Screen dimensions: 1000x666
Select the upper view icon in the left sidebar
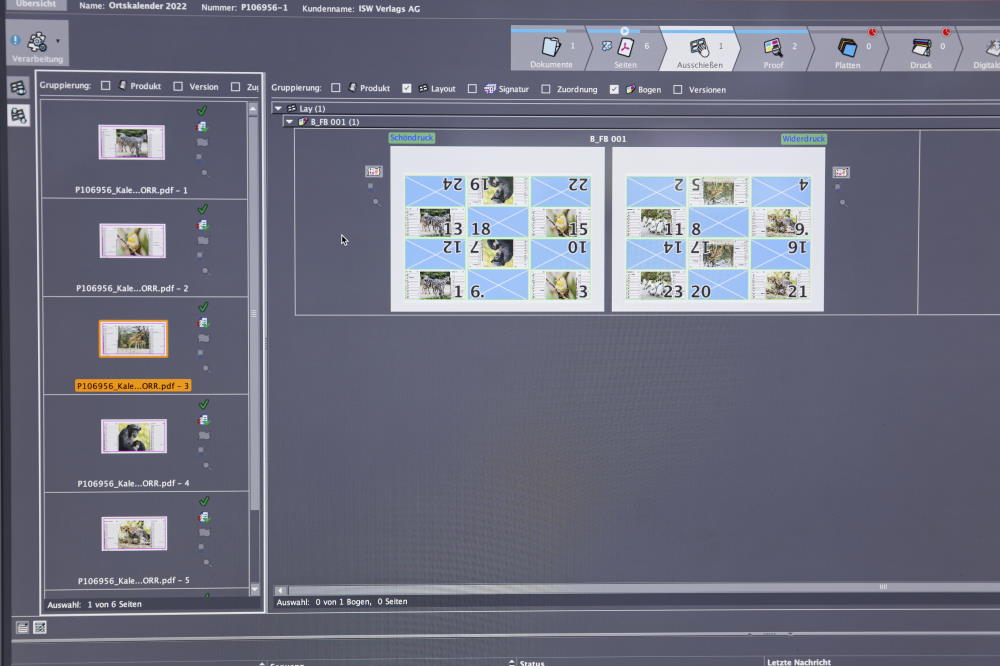pyautogui.click(x=18, y=87)
